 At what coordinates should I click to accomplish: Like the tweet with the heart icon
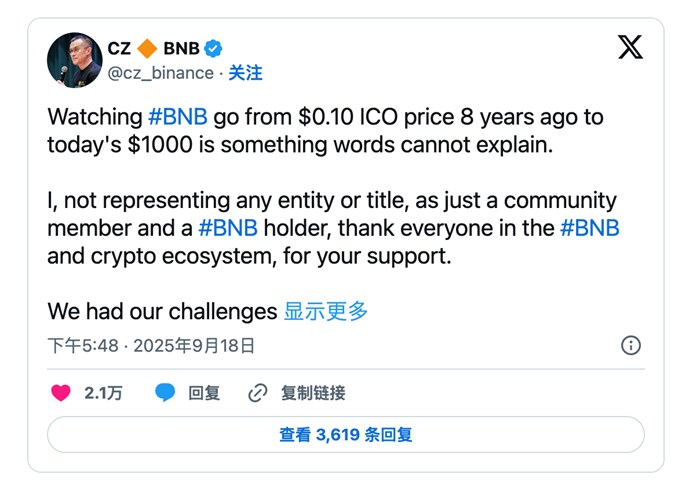pyautogui.click(x=61, y=393)
